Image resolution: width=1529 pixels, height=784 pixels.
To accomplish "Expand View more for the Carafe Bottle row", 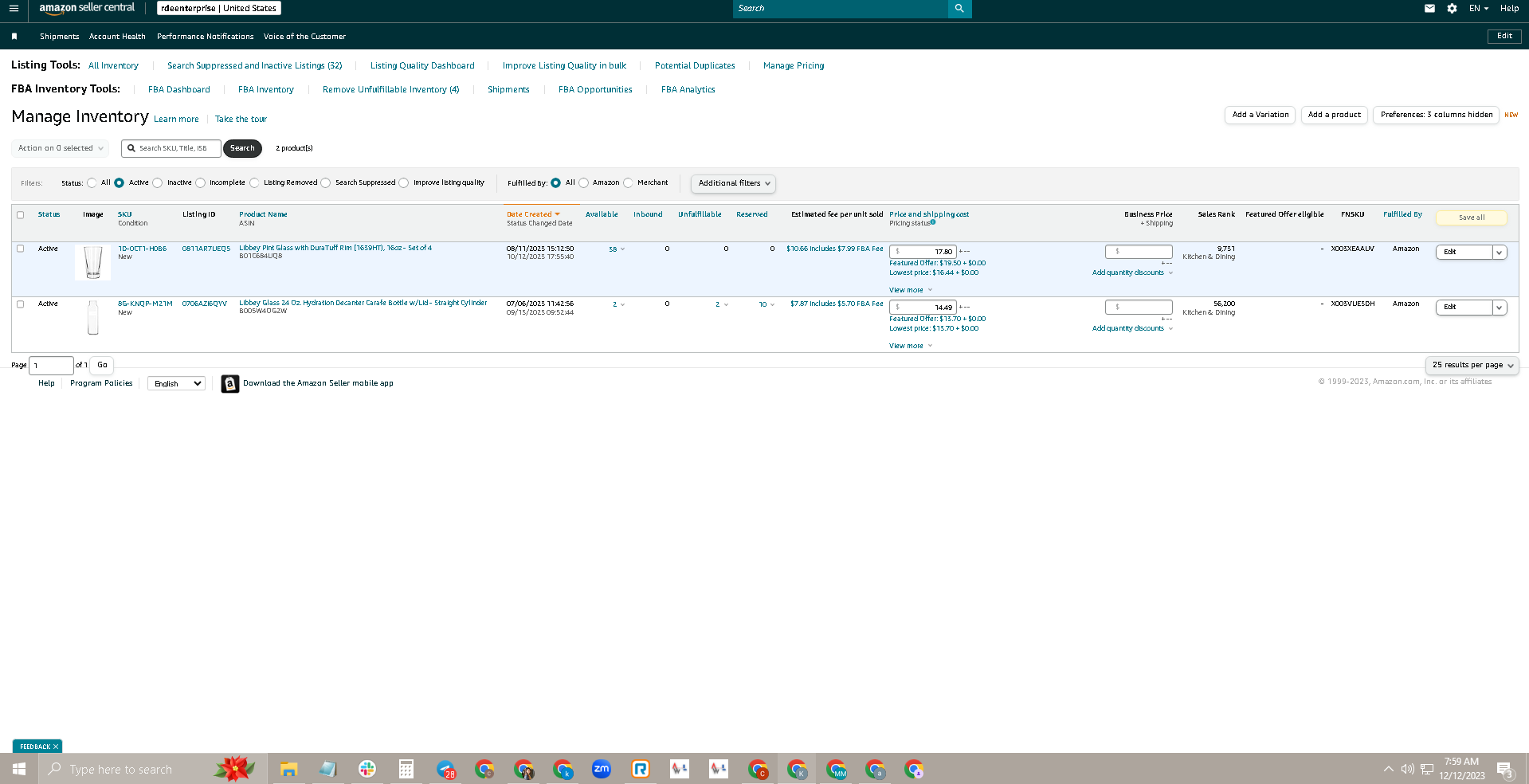I will (911, 346).
